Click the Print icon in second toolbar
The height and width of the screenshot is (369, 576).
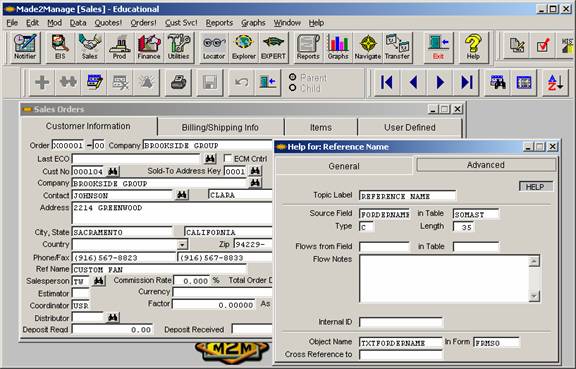pos(179,82)
